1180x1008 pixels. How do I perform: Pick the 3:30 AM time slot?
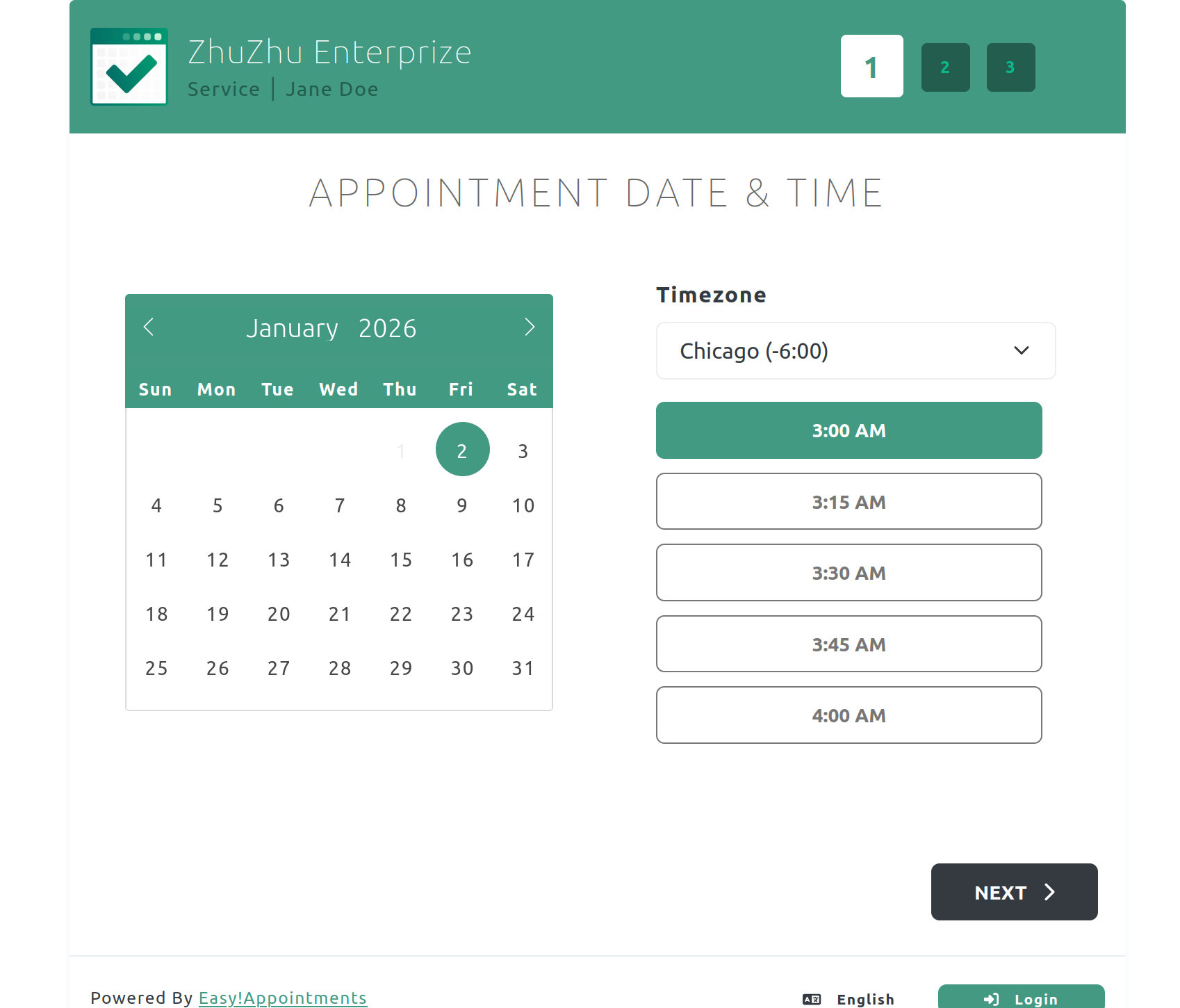pyautogui.click(x=849, y=573)
